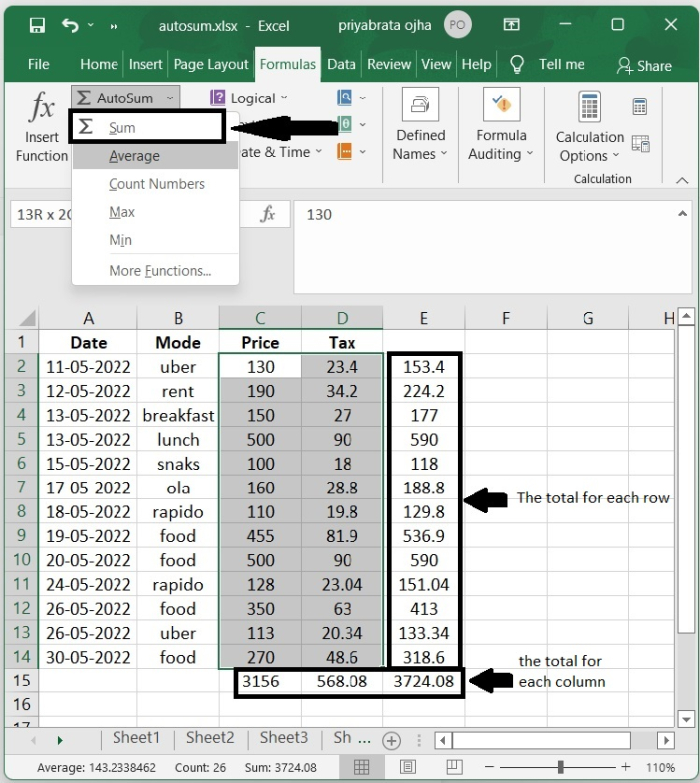Add a new sheet with plus icon
This screenshot has height=783, width=700.
coord(392,740)
